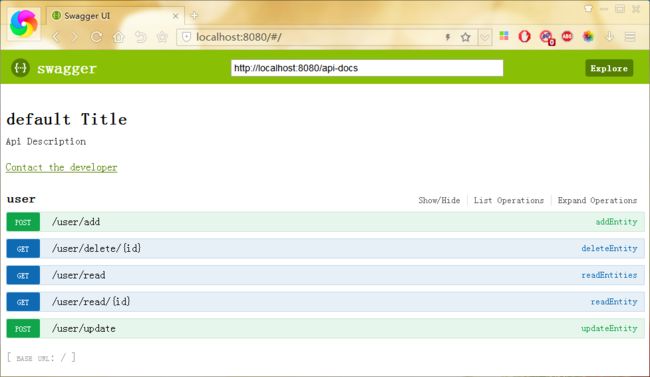The width and height of the screenshot is (650, 377).
Task: Click POST badge for /user/update
Action: pyautogui.click(x=23, y=328)
